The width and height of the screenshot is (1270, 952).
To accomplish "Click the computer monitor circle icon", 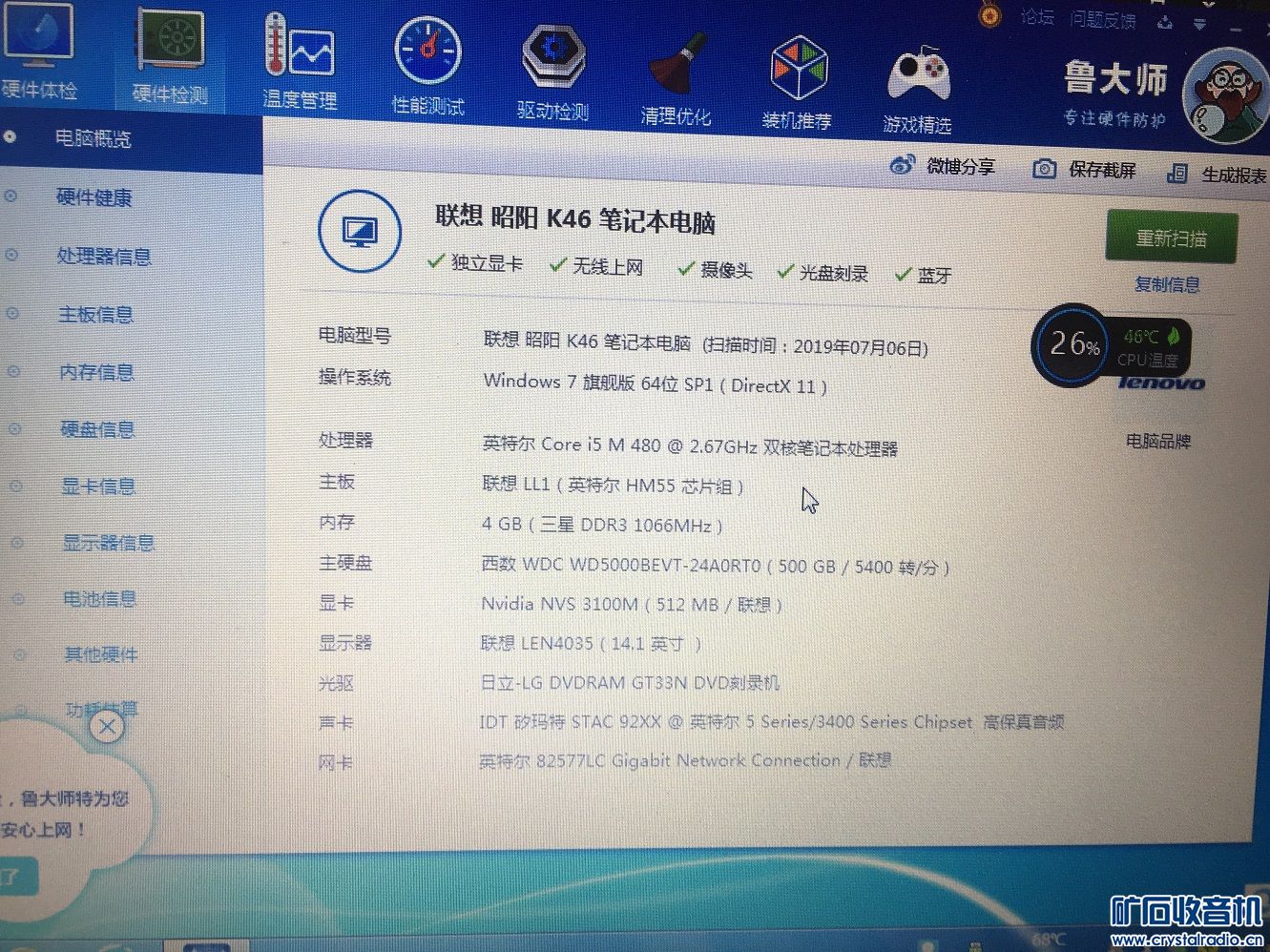I will (x=360, y=231).
